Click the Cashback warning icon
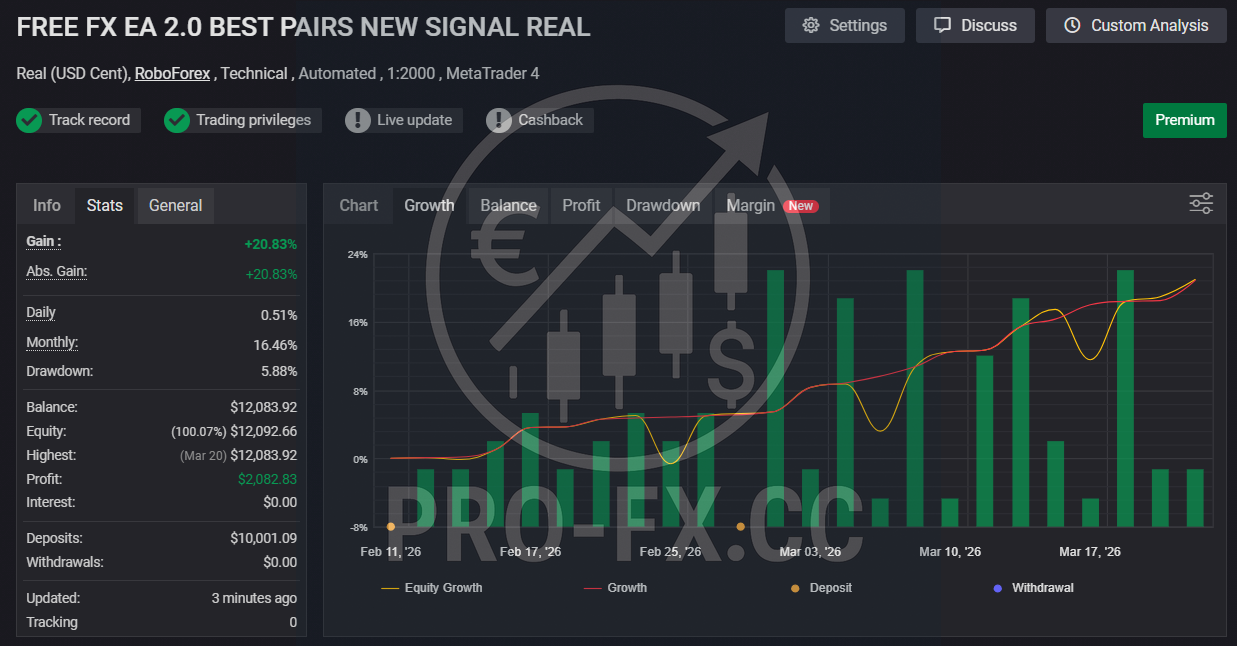This screenshot has width=1237, height=646. 499,120
